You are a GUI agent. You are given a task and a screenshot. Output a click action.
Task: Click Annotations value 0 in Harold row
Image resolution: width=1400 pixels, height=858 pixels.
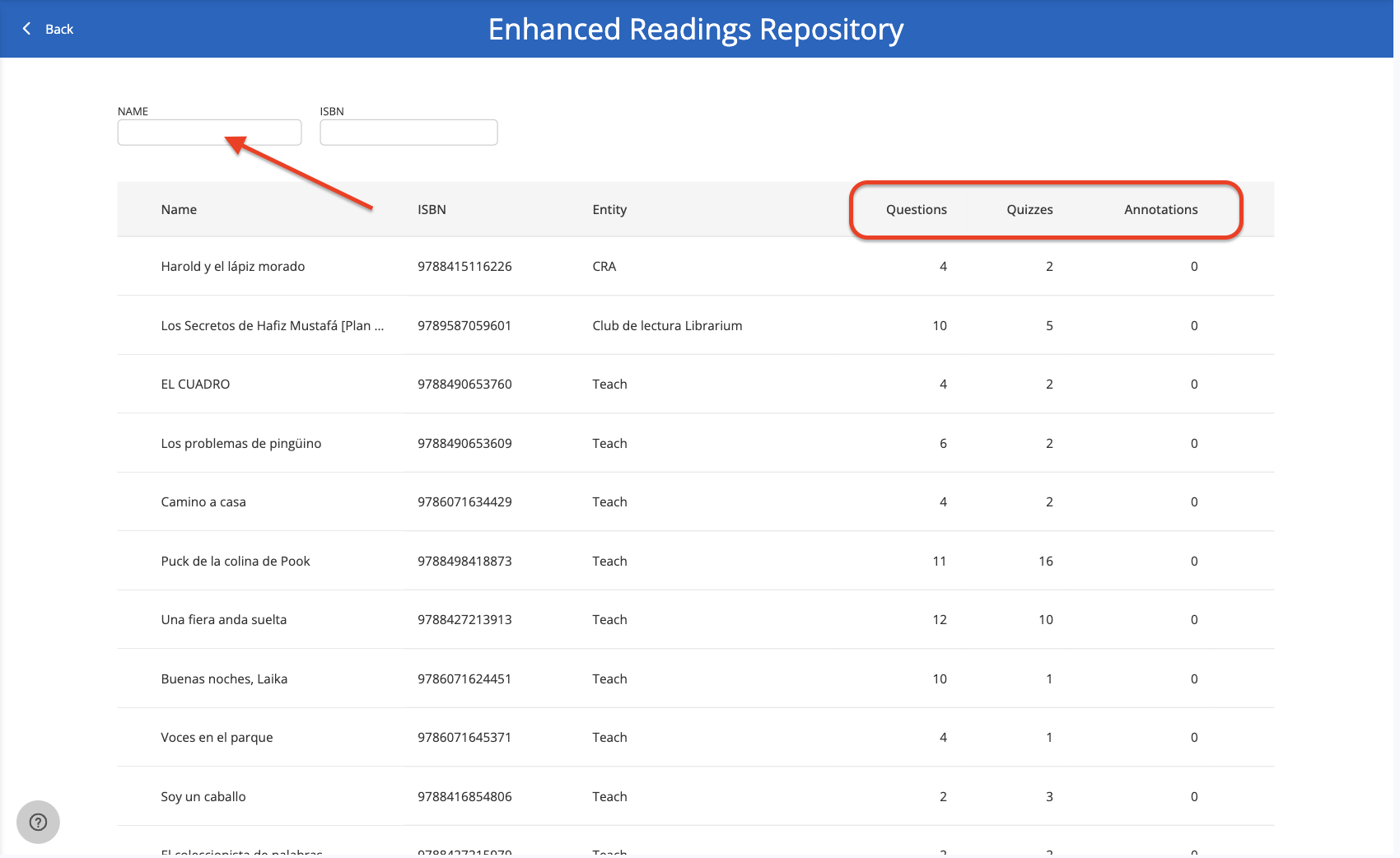pyautogui.click(x=1194, y=266)
